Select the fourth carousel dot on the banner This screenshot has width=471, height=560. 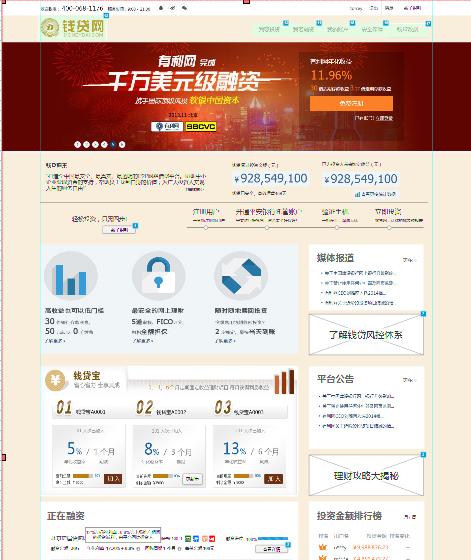104,144
